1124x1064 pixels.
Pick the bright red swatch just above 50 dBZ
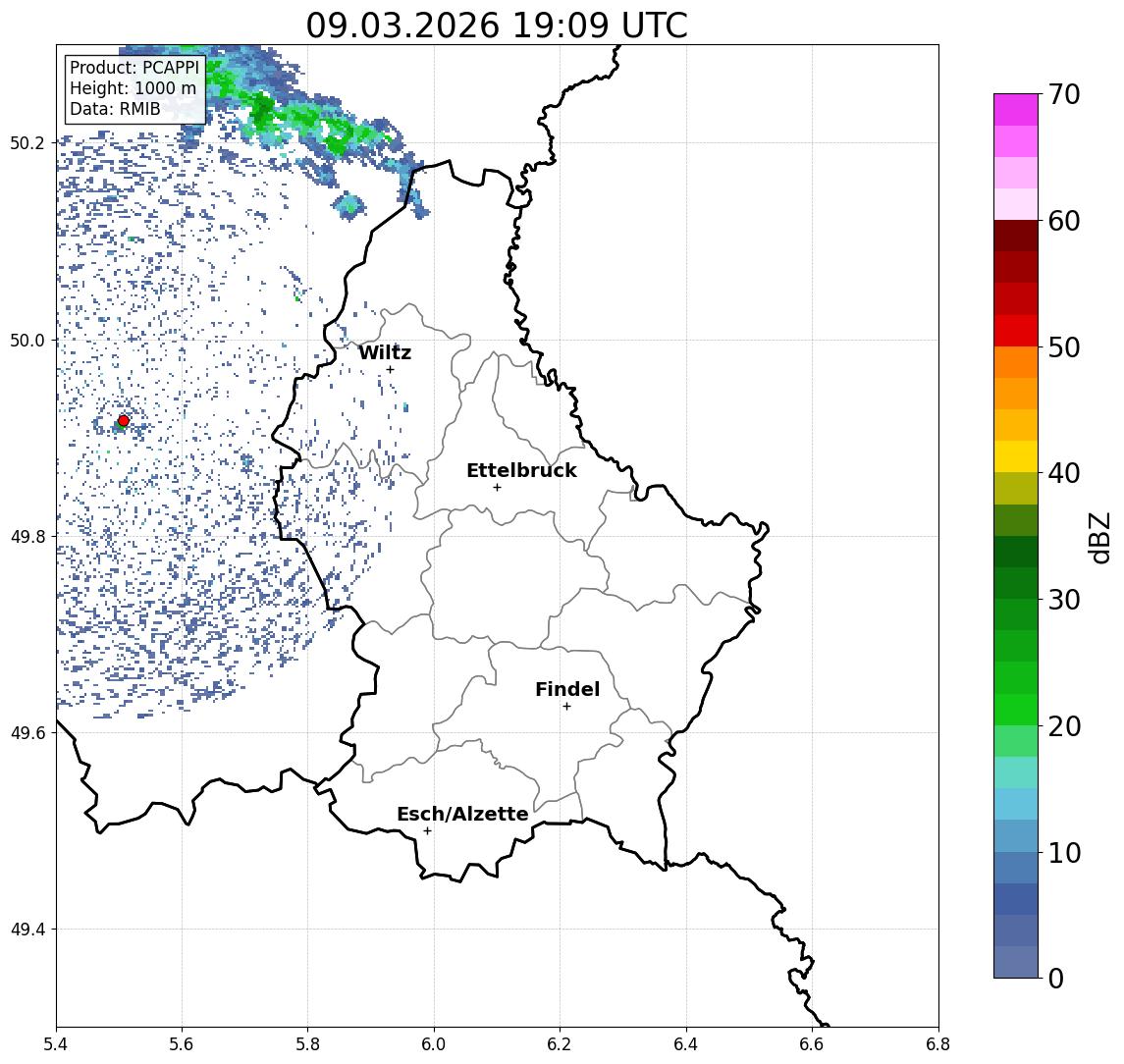coord(1016,331)
